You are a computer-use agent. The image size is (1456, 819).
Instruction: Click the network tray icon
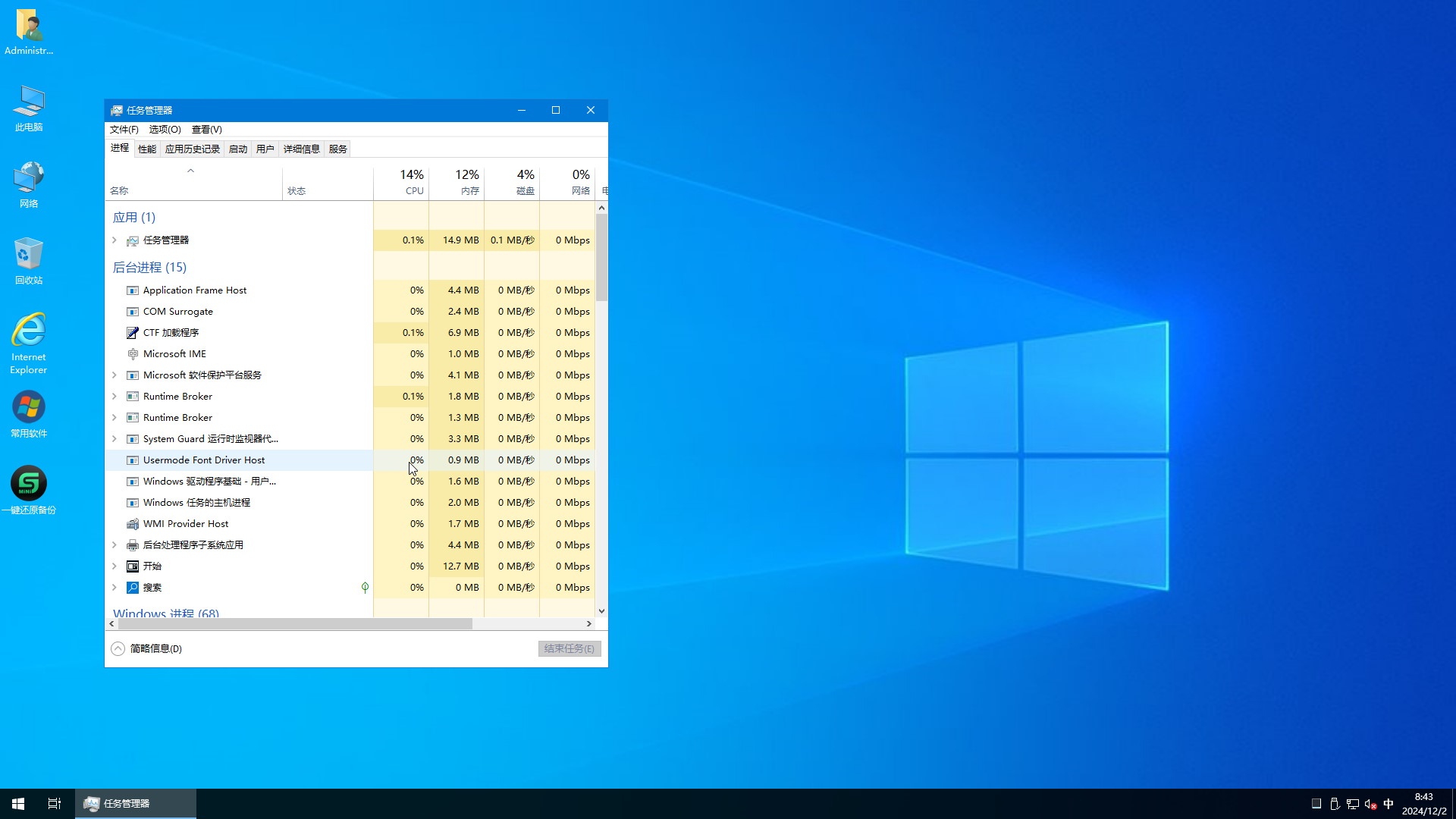pos(1352,804)
